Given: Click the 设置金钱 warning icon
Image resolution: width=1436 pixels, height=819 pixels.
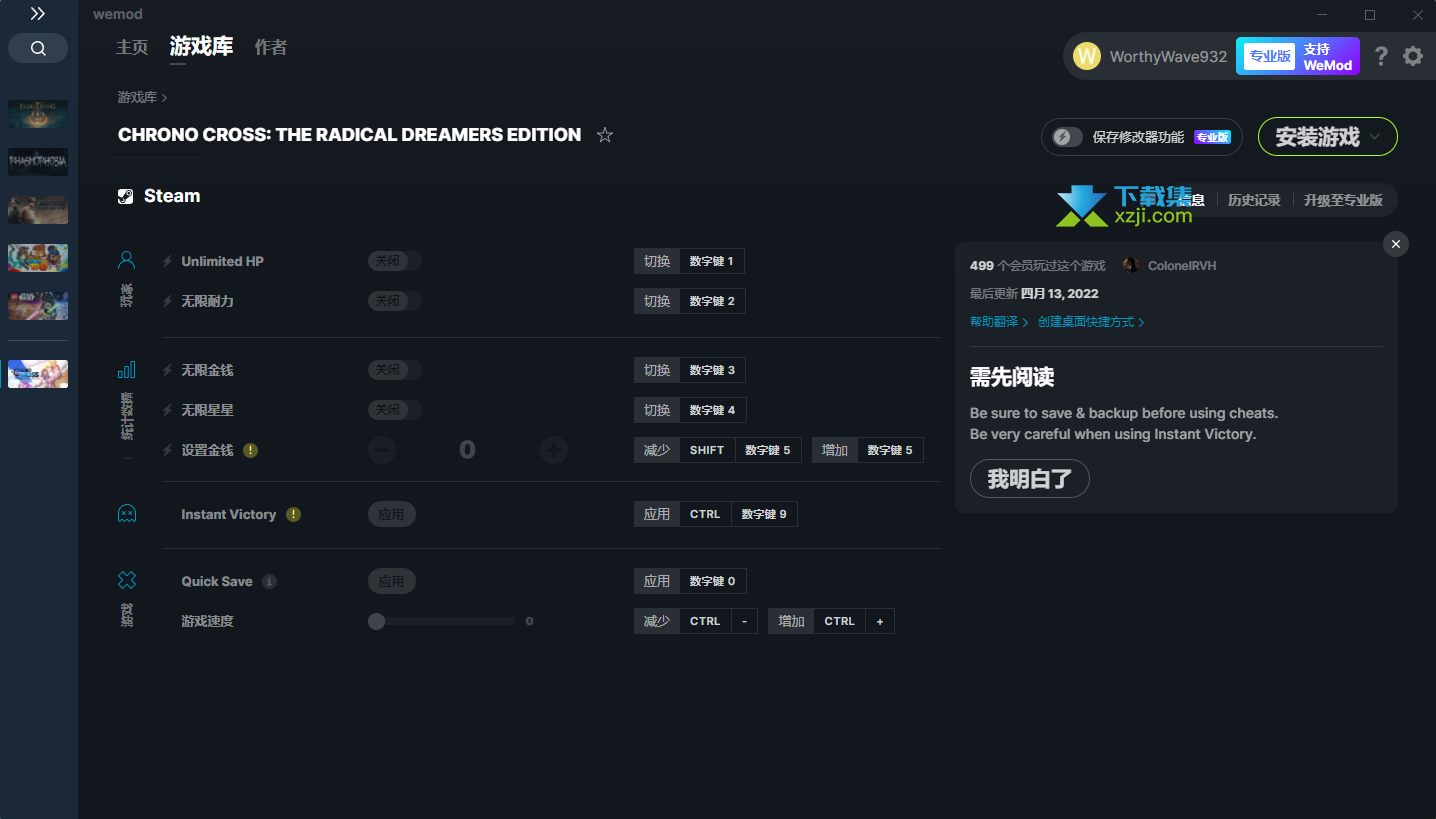Looking at the screenshot, I should pos(250,450).
